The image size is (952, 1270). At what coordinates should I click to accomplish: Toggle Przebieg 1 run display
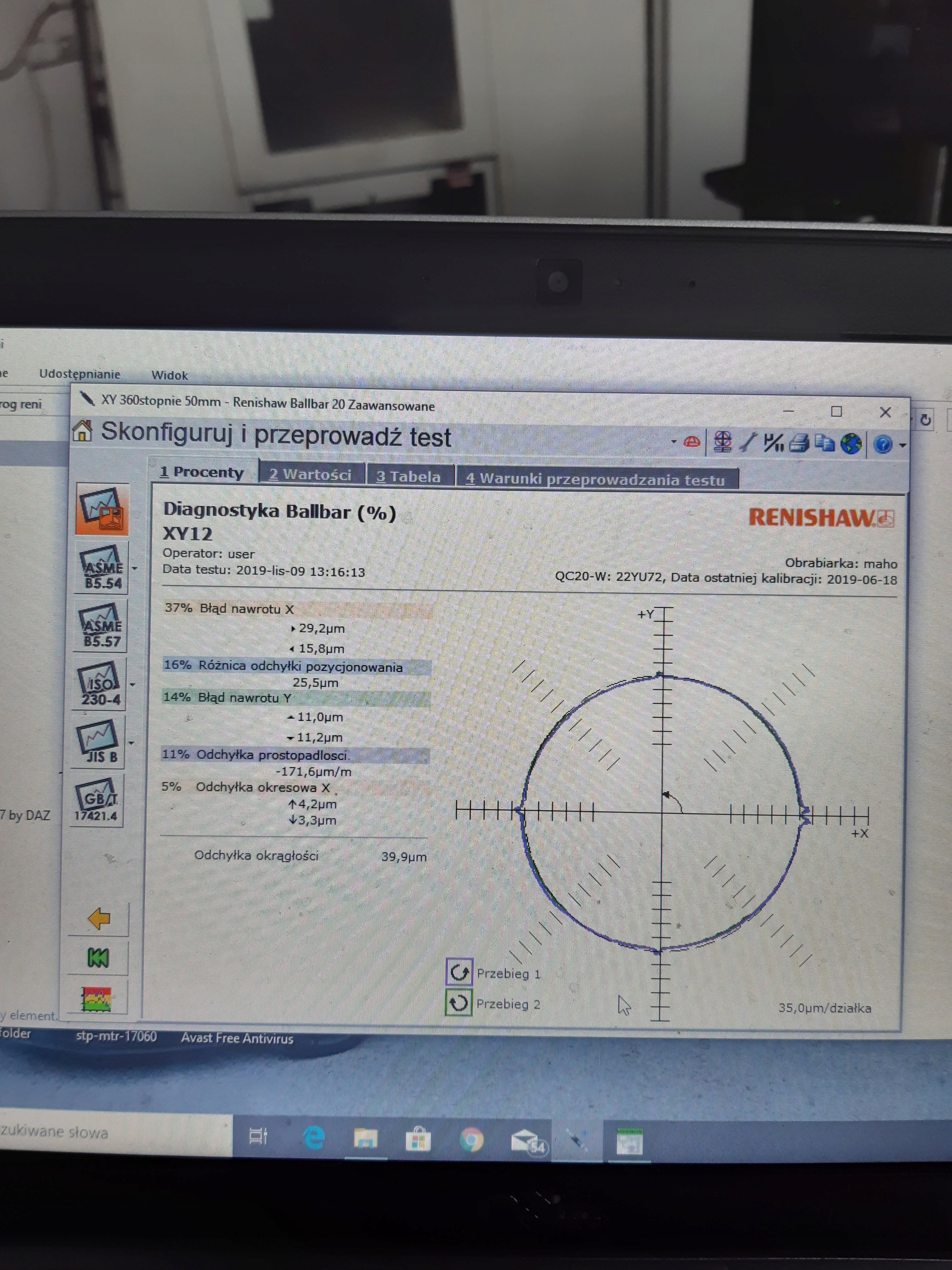459,972
